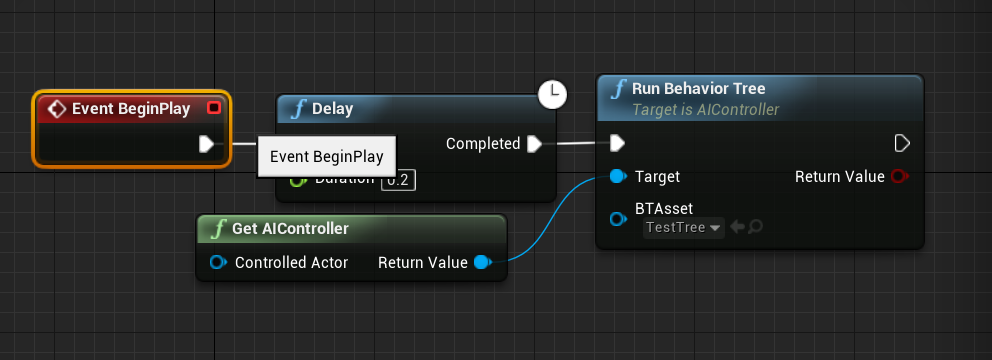Click the Delay node Completed execution pin
The width and height of the screenshot is (992, 360).
click(535, 144)
